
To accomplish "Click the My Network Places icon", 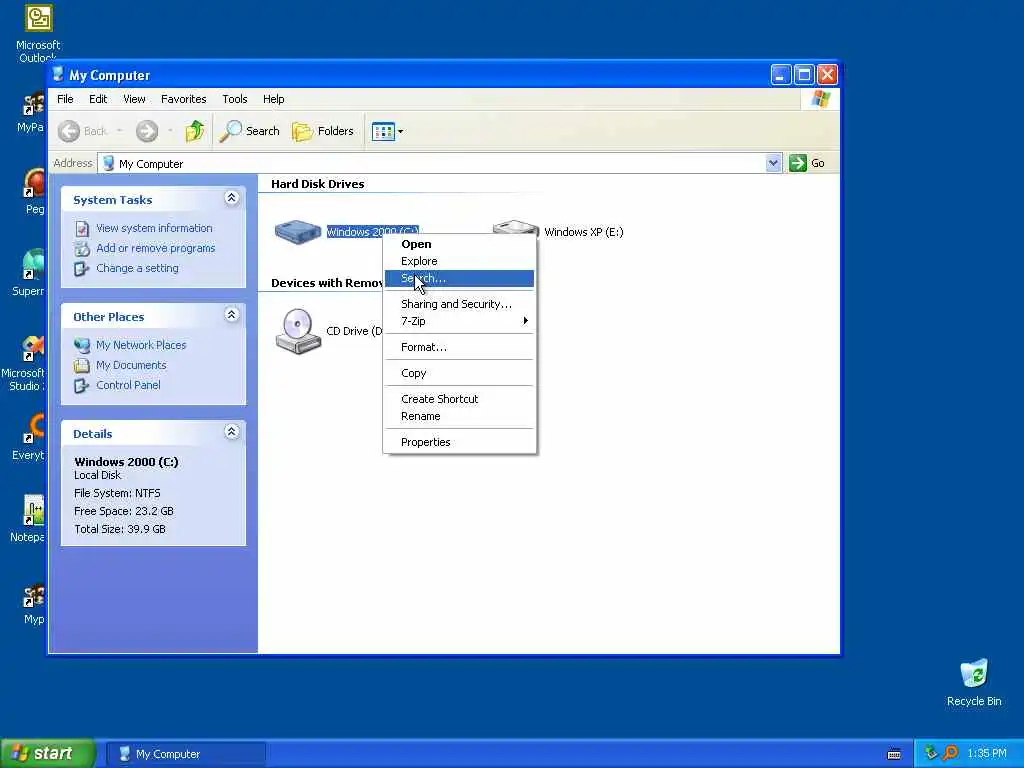I will pos(82,345).
